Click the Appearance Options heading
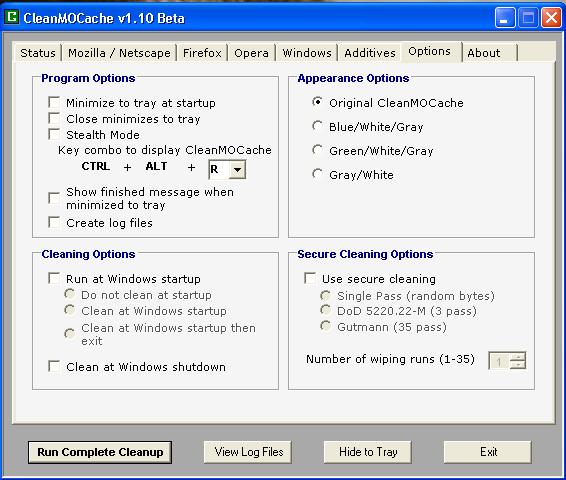This screenshot has width=566, height=480. [x=353, y=78]
